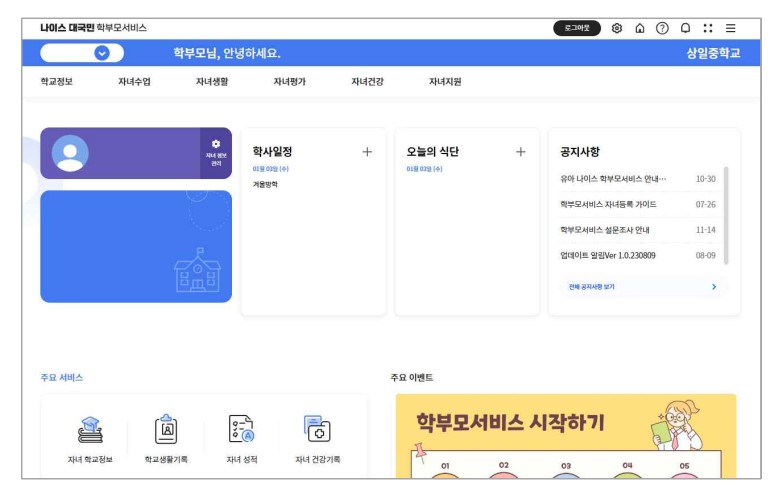
Task: Click the 10-30 notice date
Action: pyautogui.click(x=705, y=179)
